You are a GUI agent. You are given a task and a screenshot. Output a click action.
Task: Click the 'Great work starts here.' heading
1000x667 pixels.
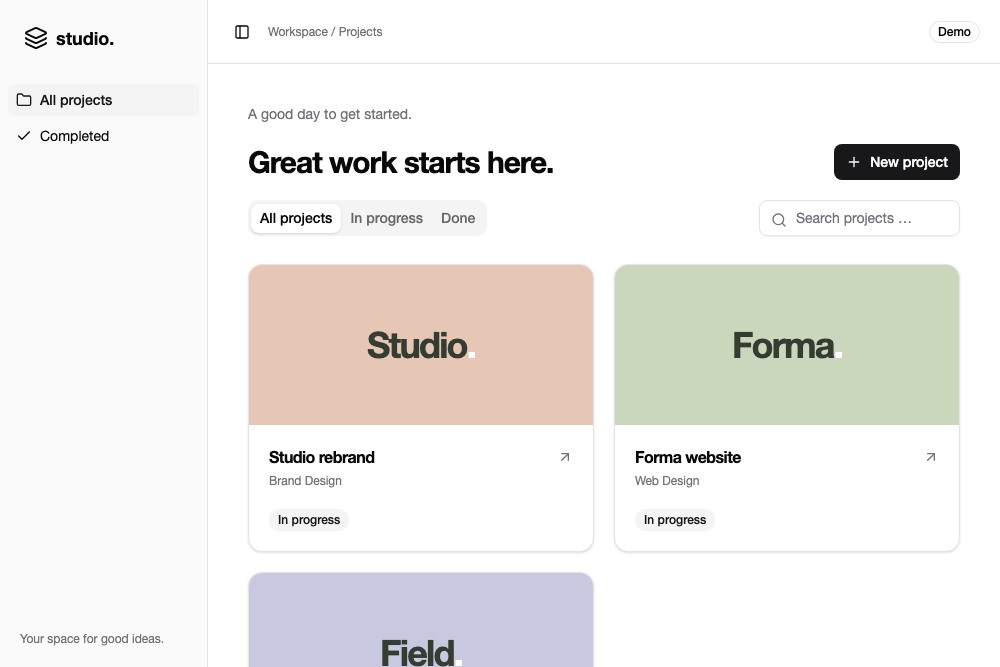[x=401, y=163]
